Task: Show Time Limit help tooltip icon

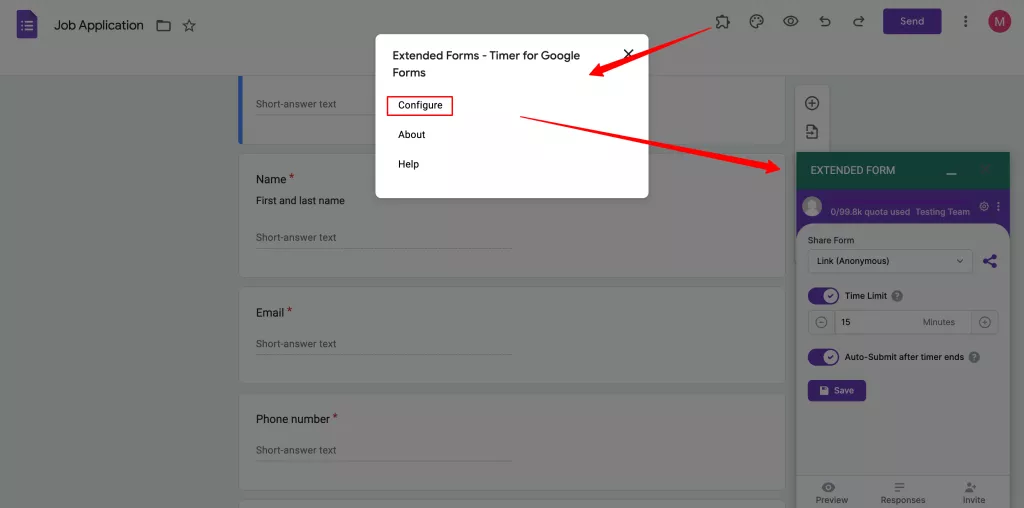Action: tap(897, 296)
